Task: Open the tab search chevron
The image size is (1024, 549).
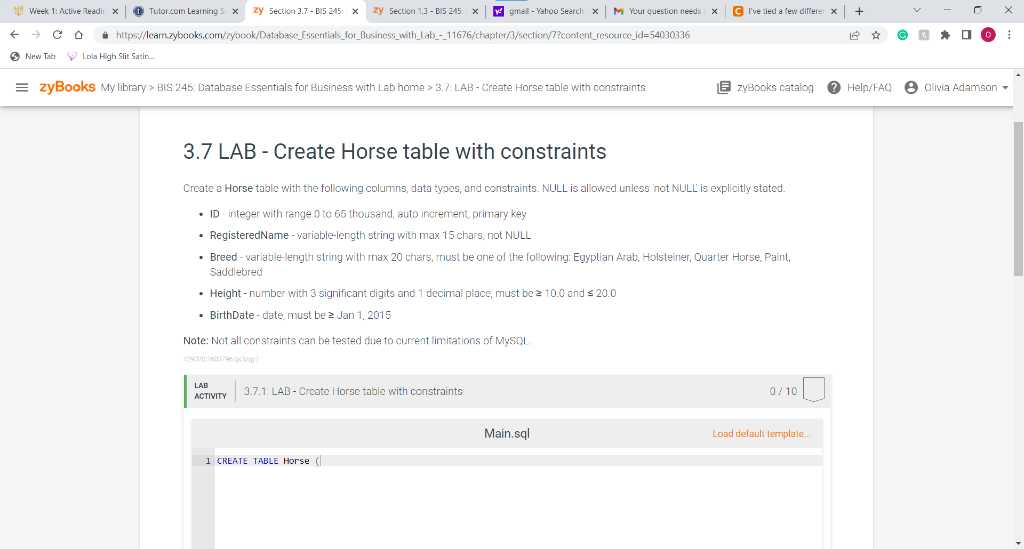Action: click(917, 10)
